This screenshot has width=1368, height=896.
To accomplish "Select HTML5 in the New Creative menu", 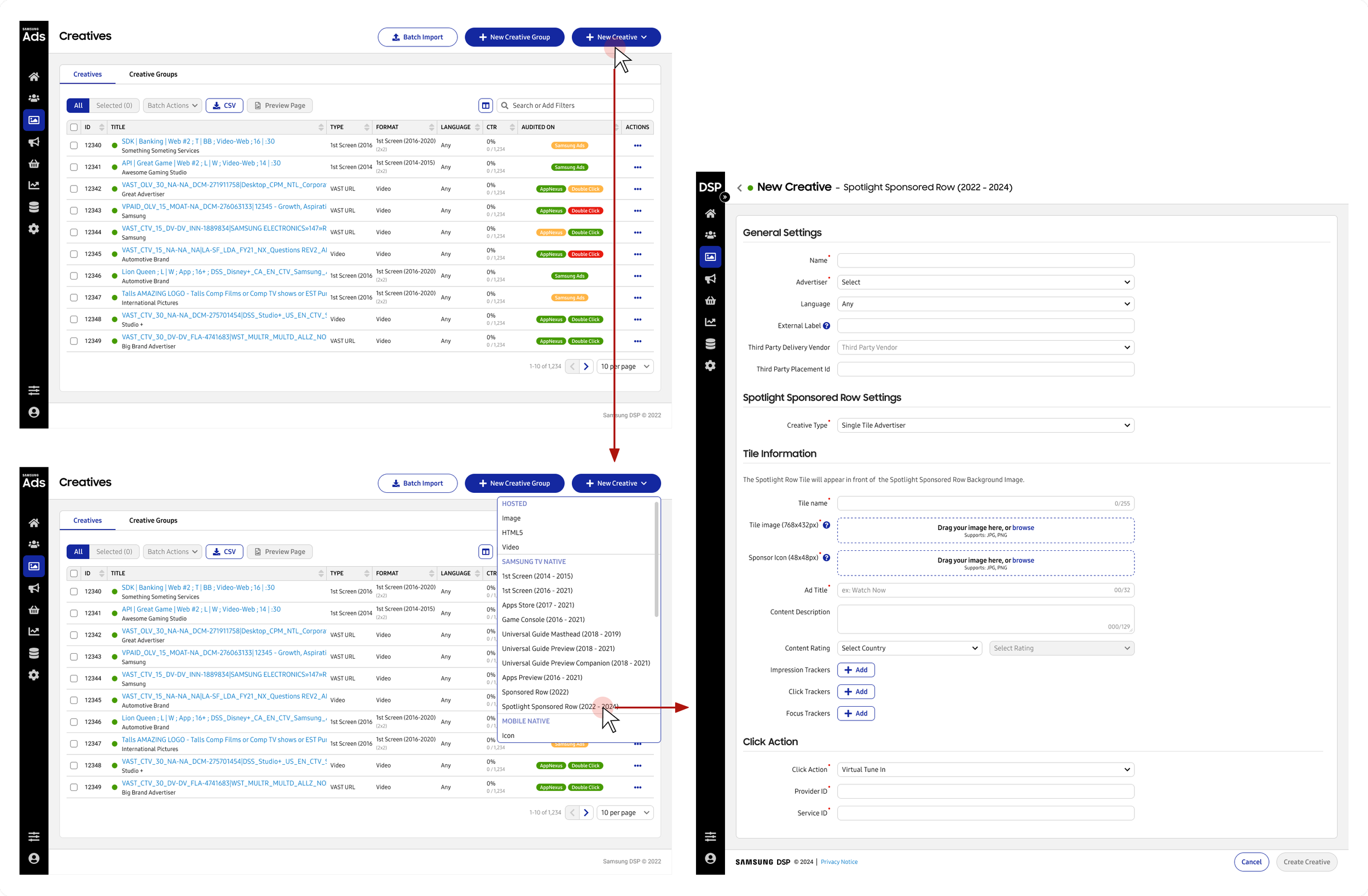I will click(x=512, y=533).
